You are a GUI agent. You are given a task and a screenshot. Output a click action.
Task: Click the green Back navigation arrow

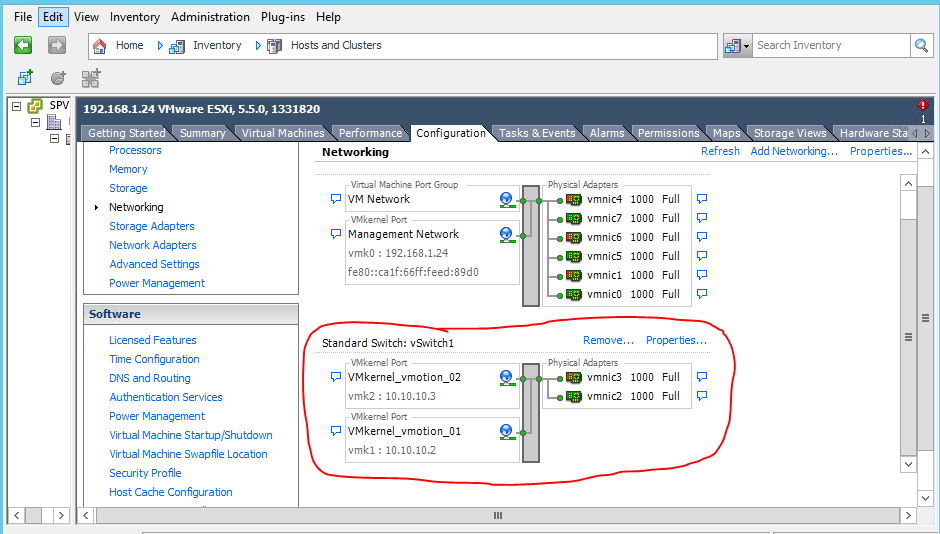tap(23, 45)
